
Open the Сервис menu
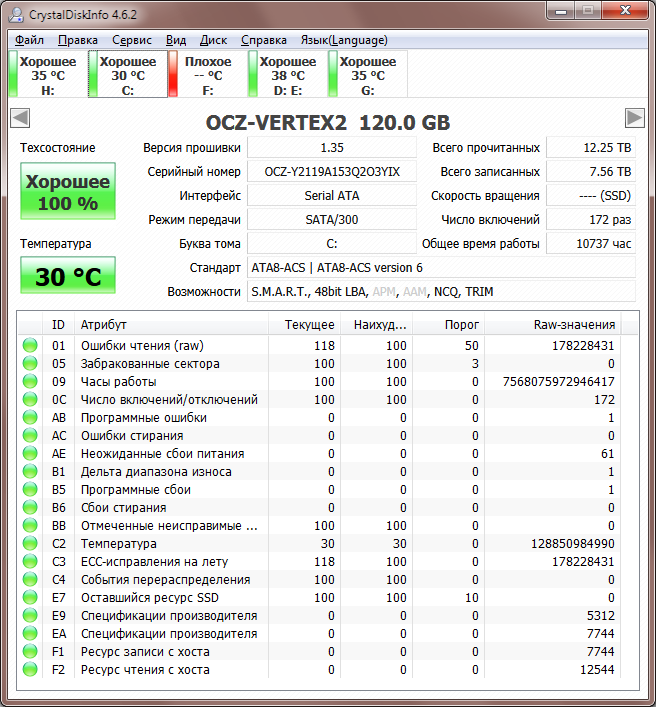click(x=132, y=40)
